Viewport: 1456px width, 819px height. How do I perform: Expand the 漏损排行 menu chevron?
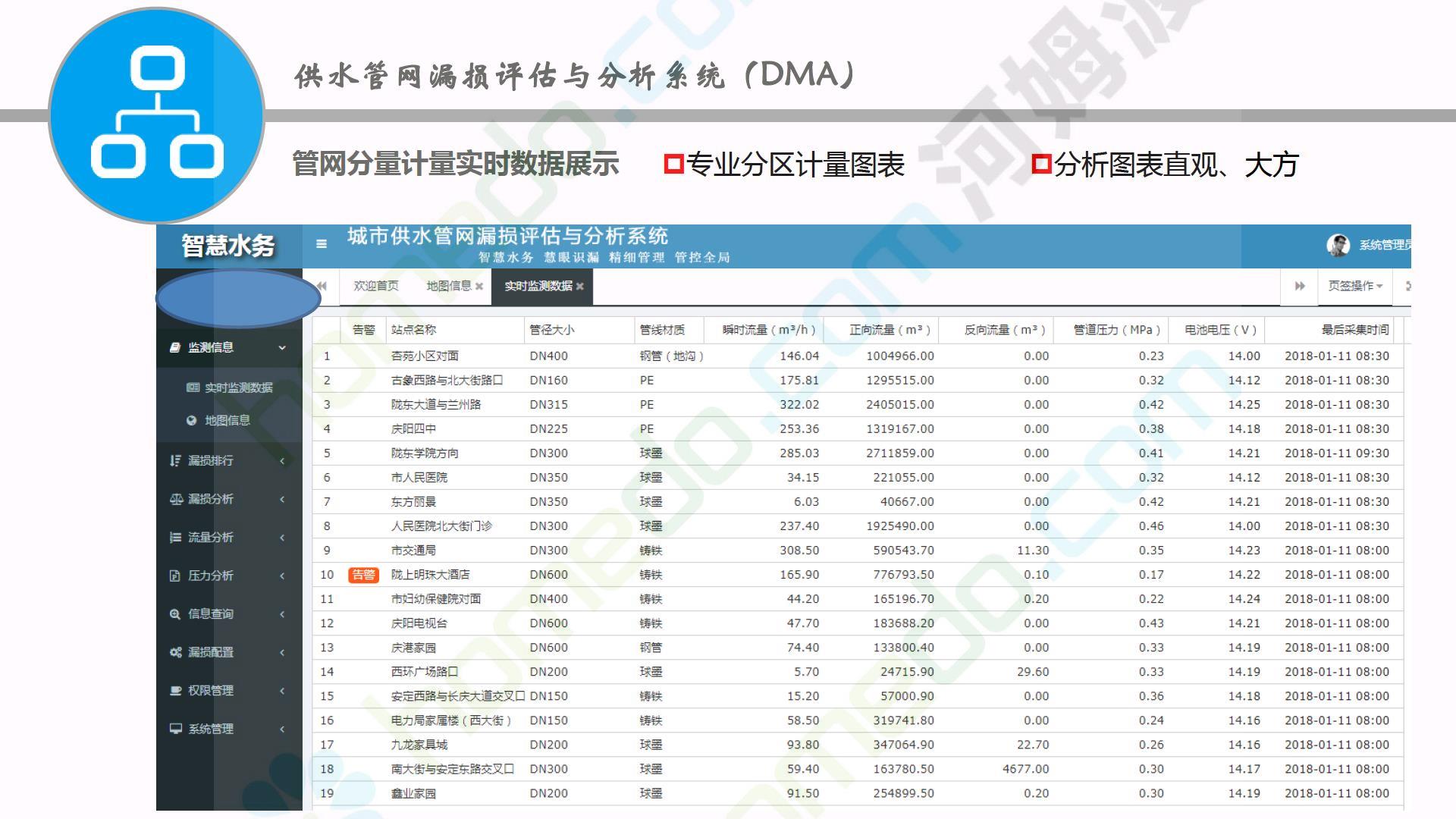(282, 460)
